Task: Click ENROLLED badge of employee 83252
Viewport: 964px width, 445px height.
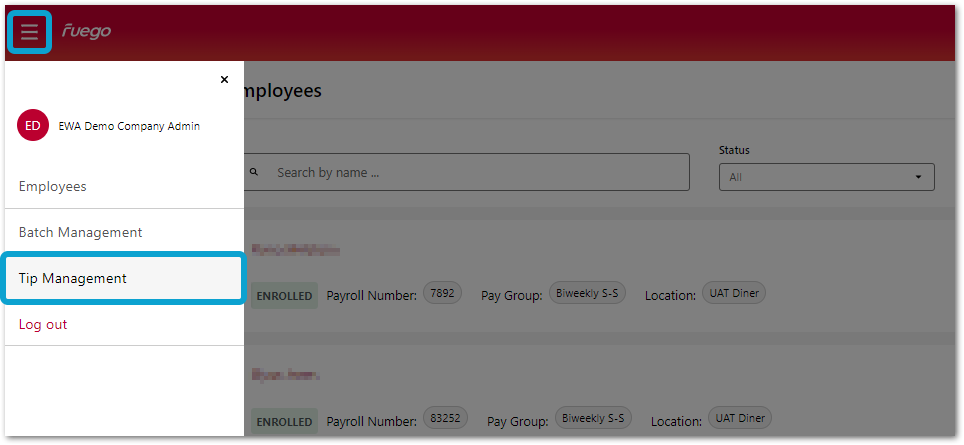Action: [x=284, y=422]
